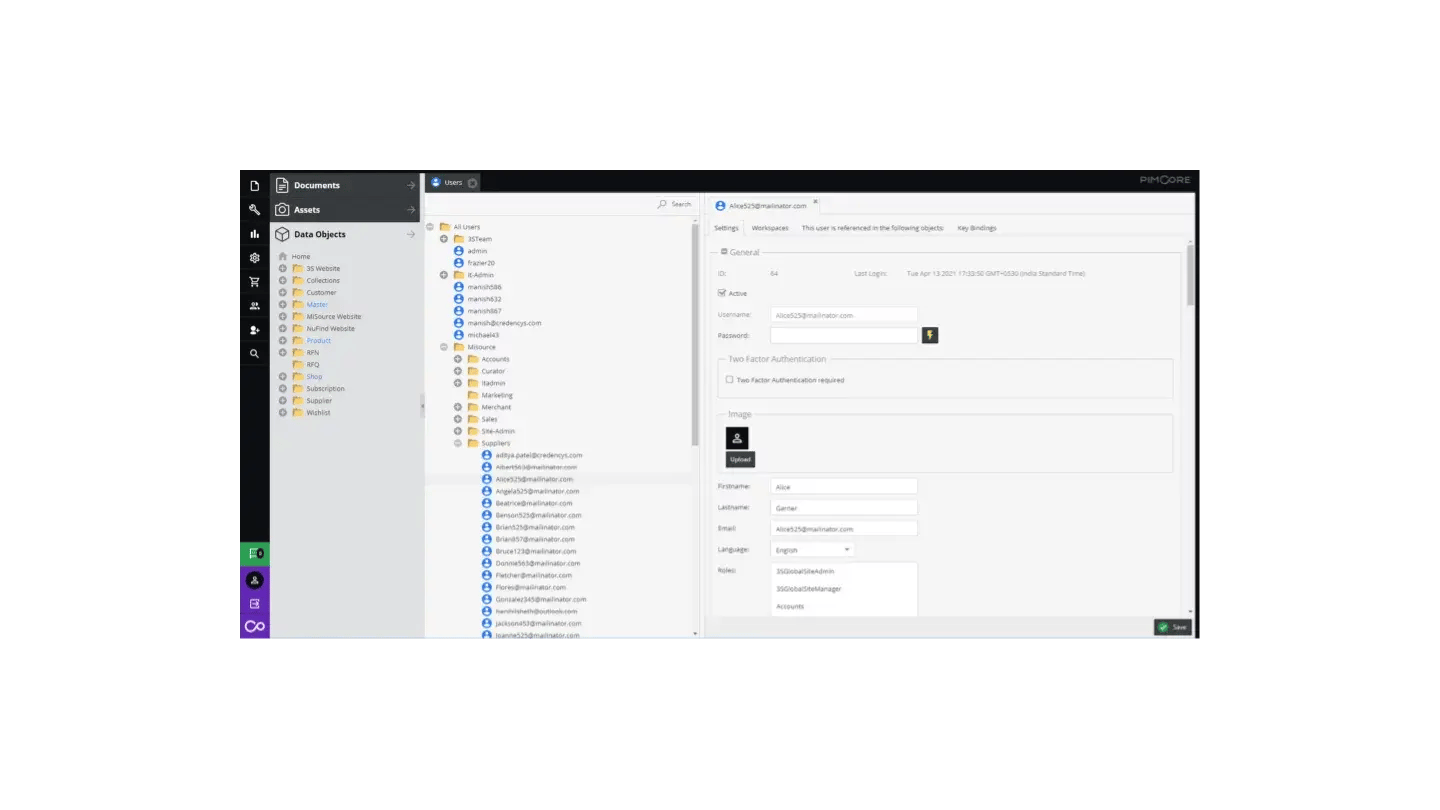Image resolution: width=1440 pixels, height=810 pixels.
Task: Click the Pimcore infinity logo at sidebar bottom
Action: tap(255, 626)
